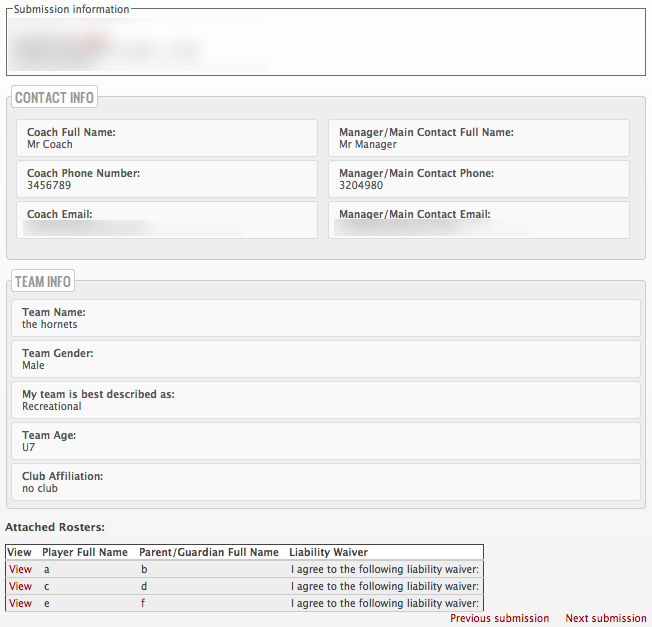Click the Coach Email label

coord(59,214)
